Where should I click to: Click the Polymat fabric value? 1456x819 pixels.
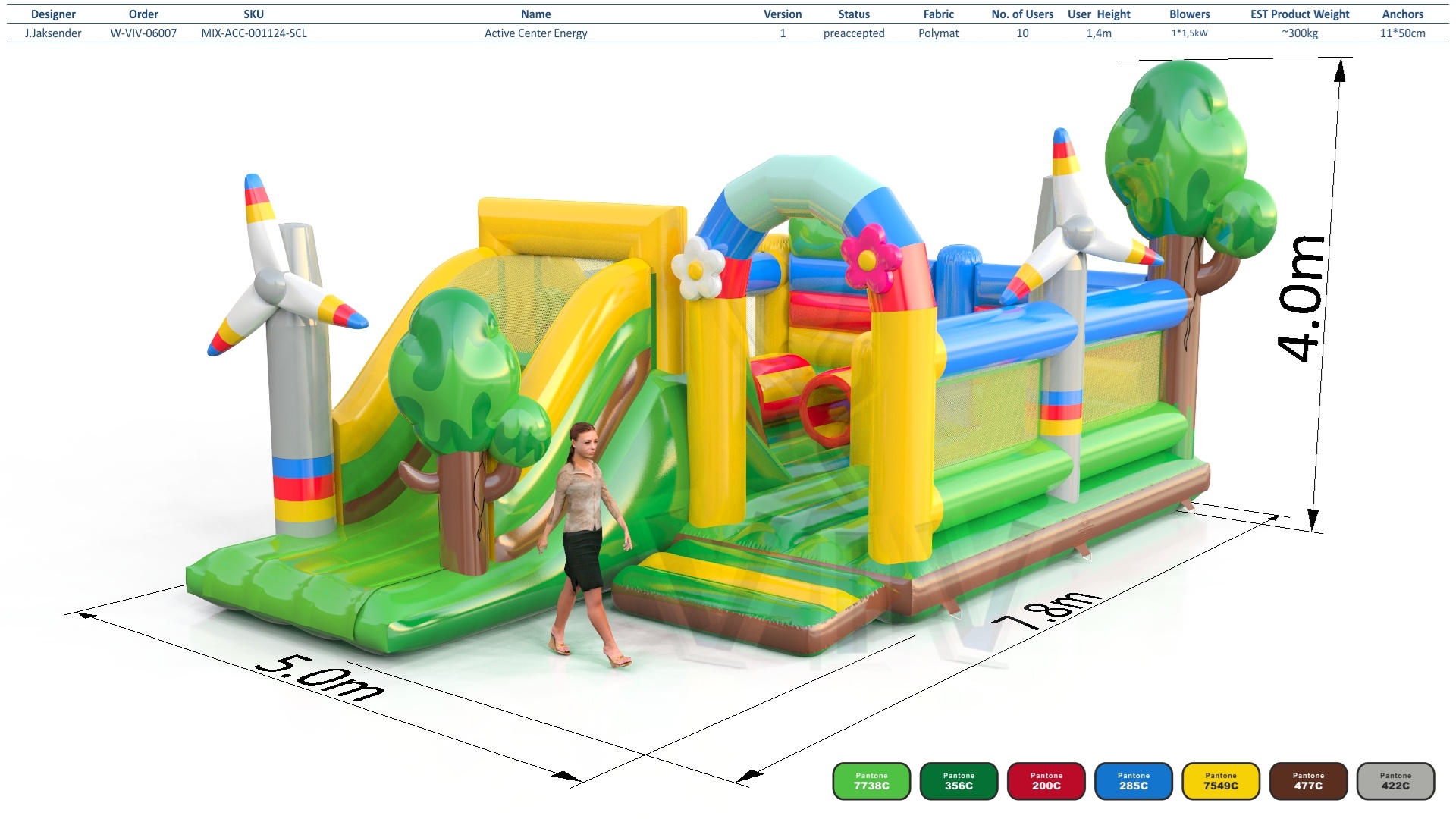tap(939, 33)
